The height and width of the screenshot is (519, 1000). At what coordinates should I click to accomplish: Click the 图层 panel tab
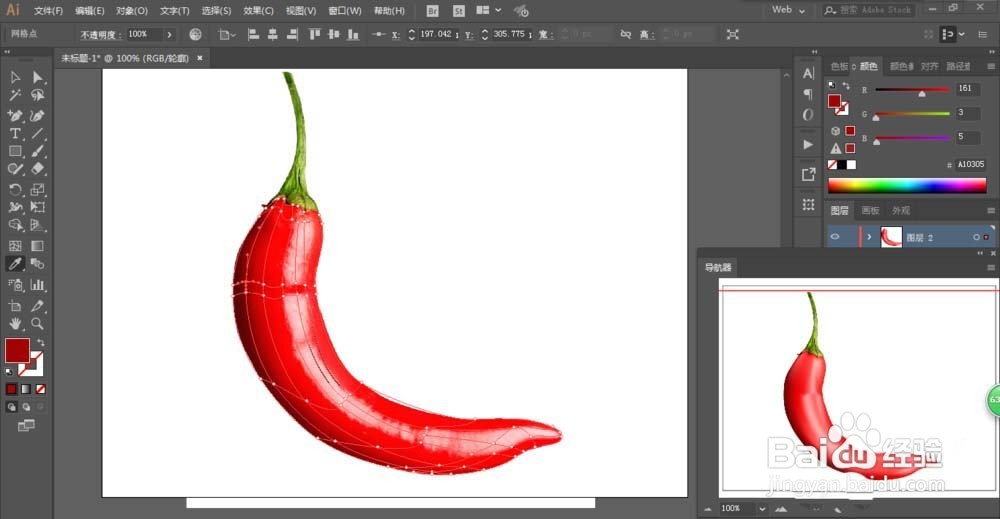click(x=839, y=210)
